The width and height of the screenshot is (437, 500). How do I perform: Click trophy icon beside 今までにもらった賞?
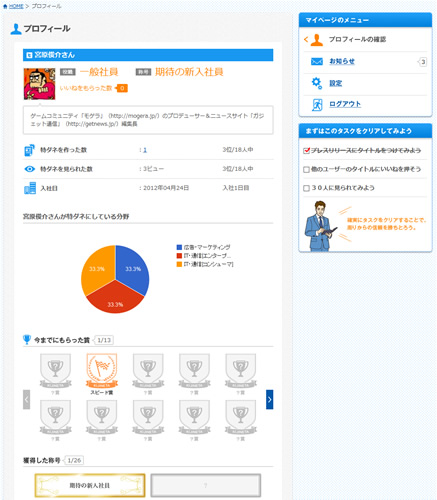coord(27,340)
